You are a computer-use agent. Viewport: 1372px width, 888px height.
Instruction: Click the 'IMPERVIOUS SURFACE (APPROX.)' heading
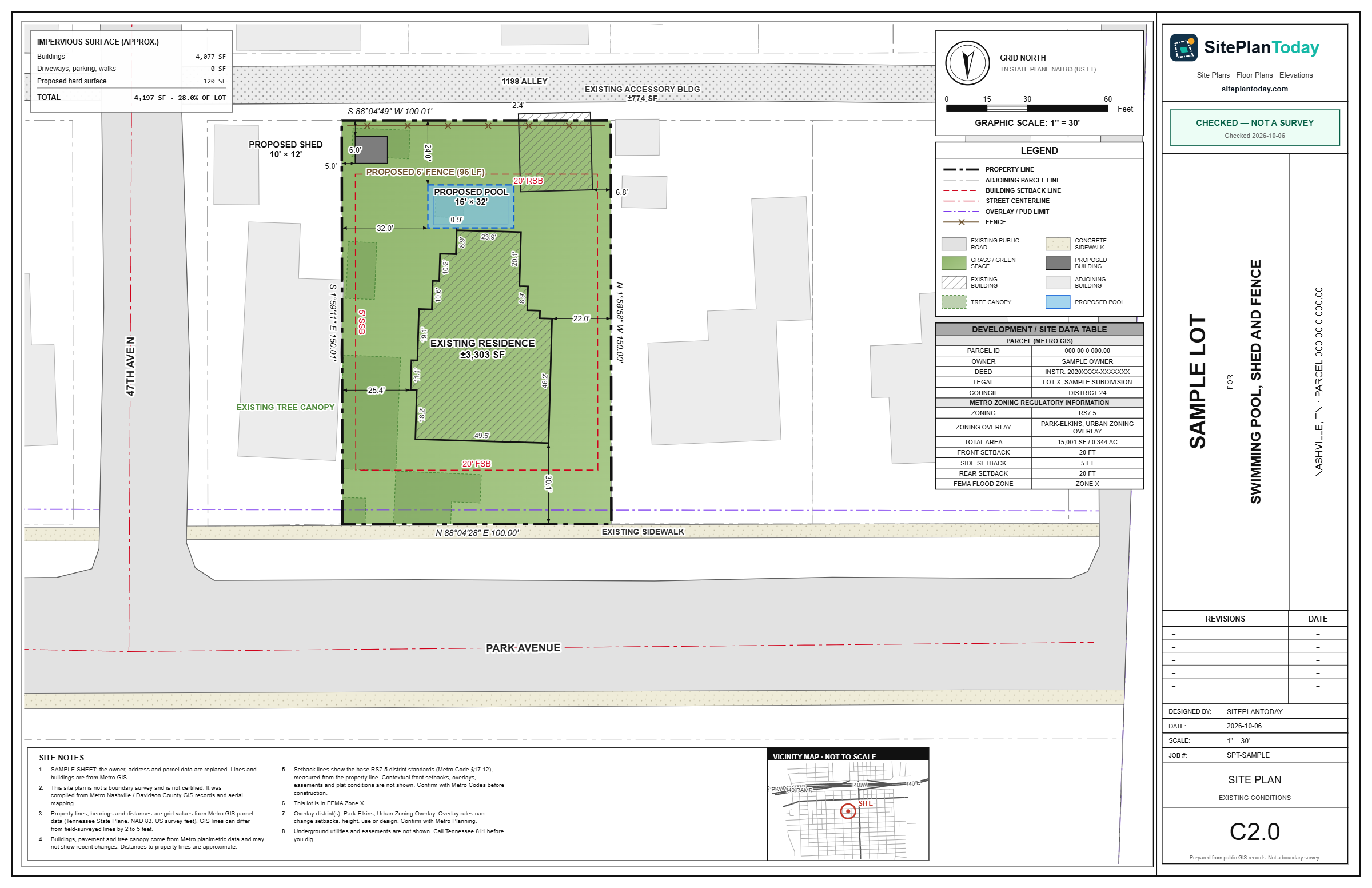tap(97, 42)
